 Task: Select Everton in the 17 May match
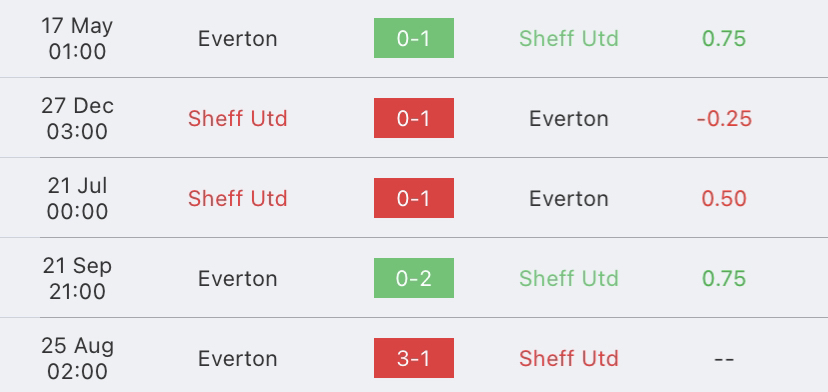238,39
